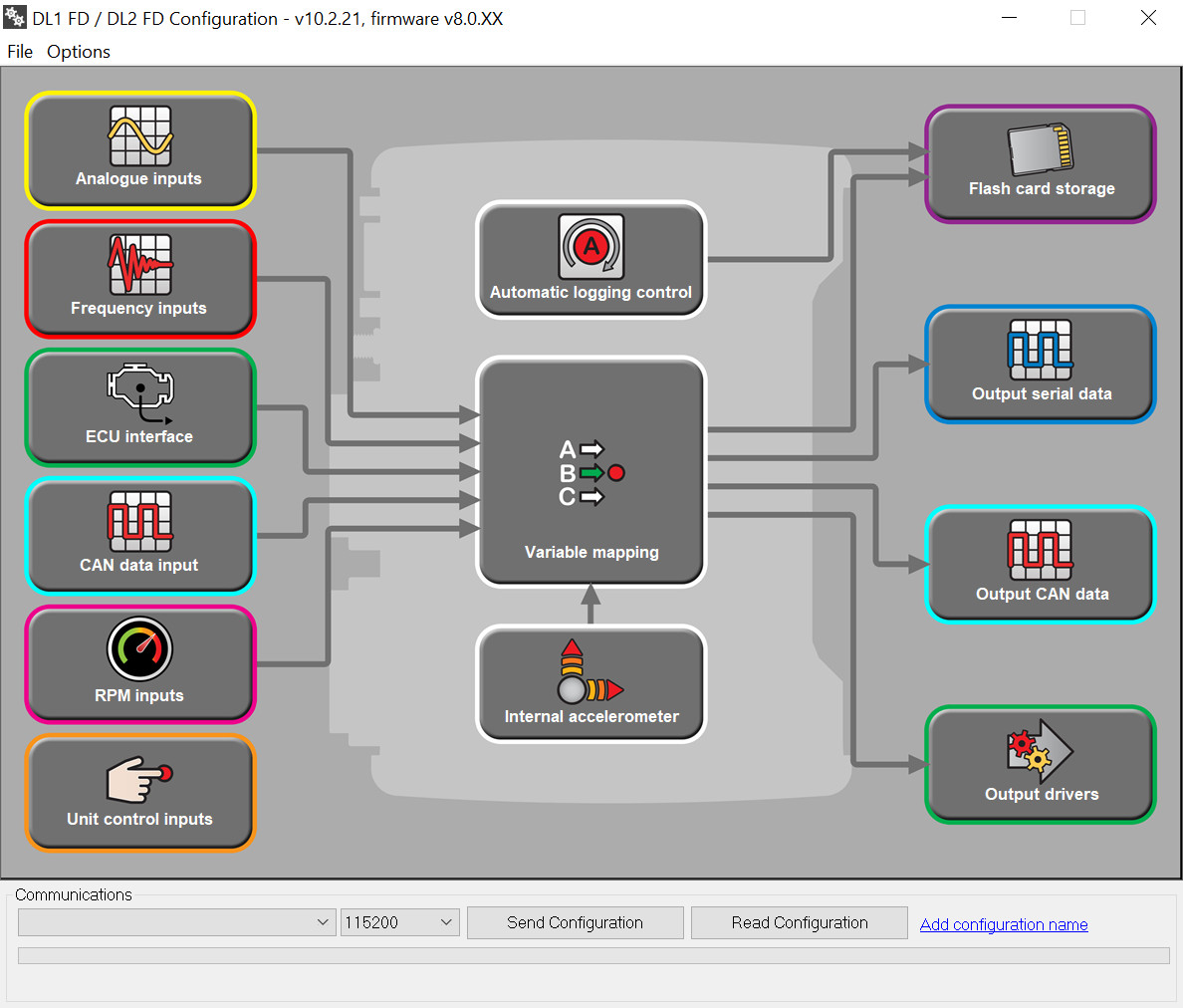Click the RPM inputs gauge icon
This screenshot has height=1008, width=1183.
click(139, 648)
